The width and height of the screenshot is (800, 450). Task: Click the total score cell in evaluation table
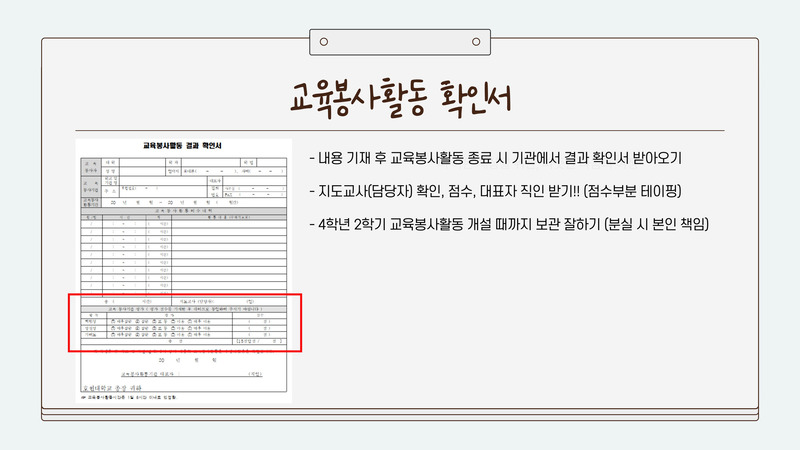click(259, 341)
